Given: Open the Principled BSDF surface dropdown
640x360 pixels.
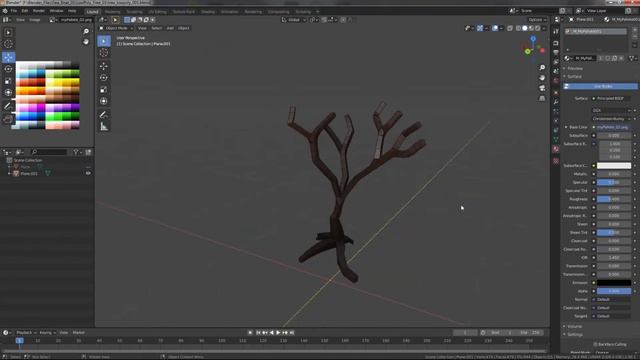Looking at the screenshot, I should pos(611,98).
